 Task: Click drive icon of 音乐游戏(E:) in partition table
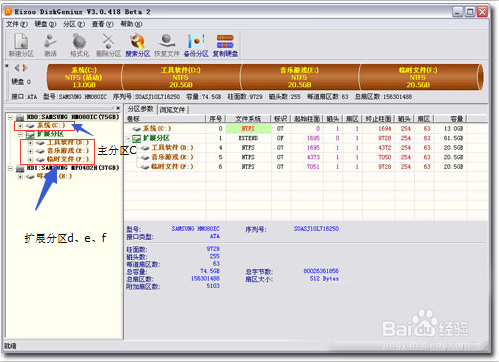pyautogui.click(x=145, y=157)
